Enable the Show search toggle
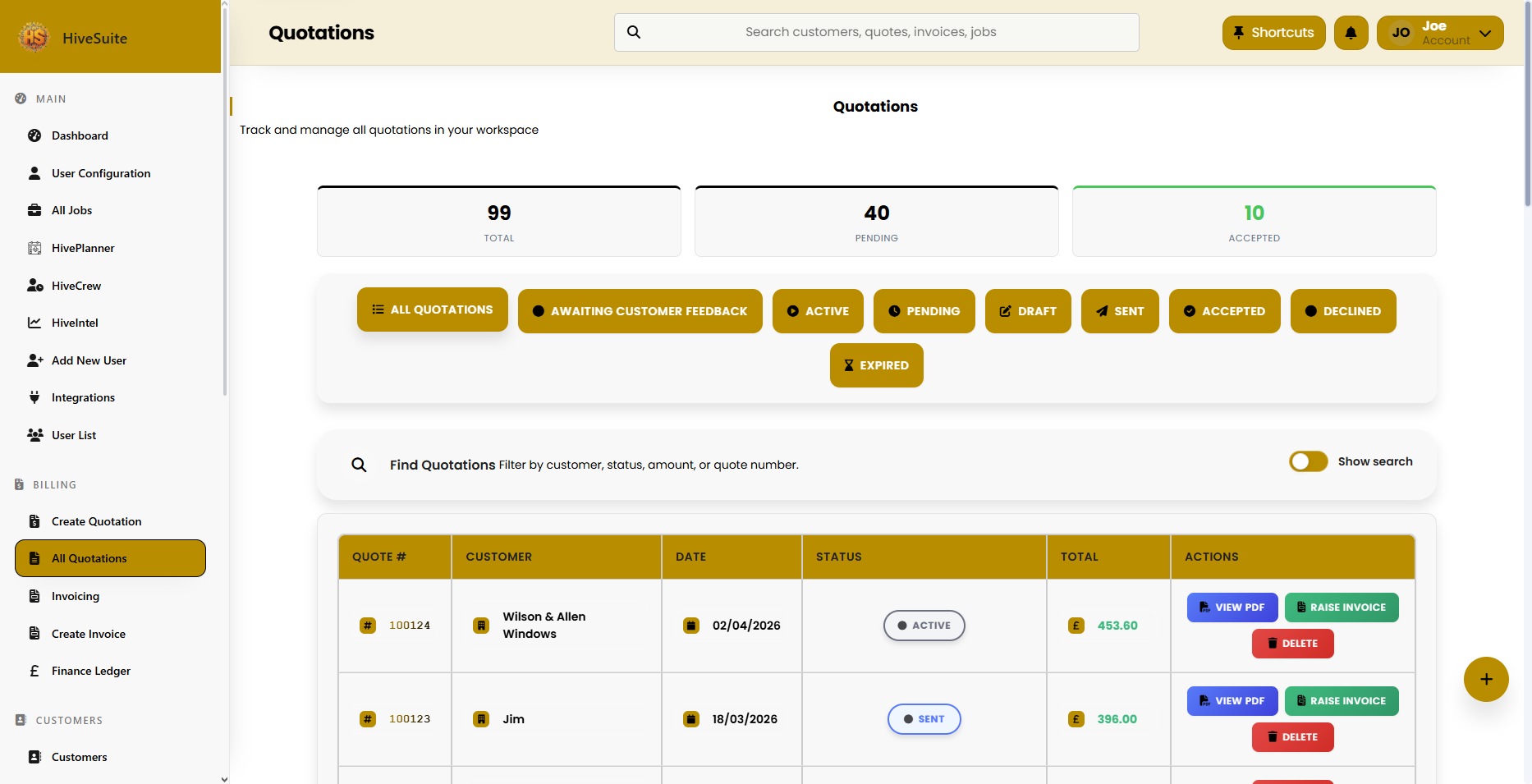This screenshot has width=1532, height=784. tap(1307, 461)
